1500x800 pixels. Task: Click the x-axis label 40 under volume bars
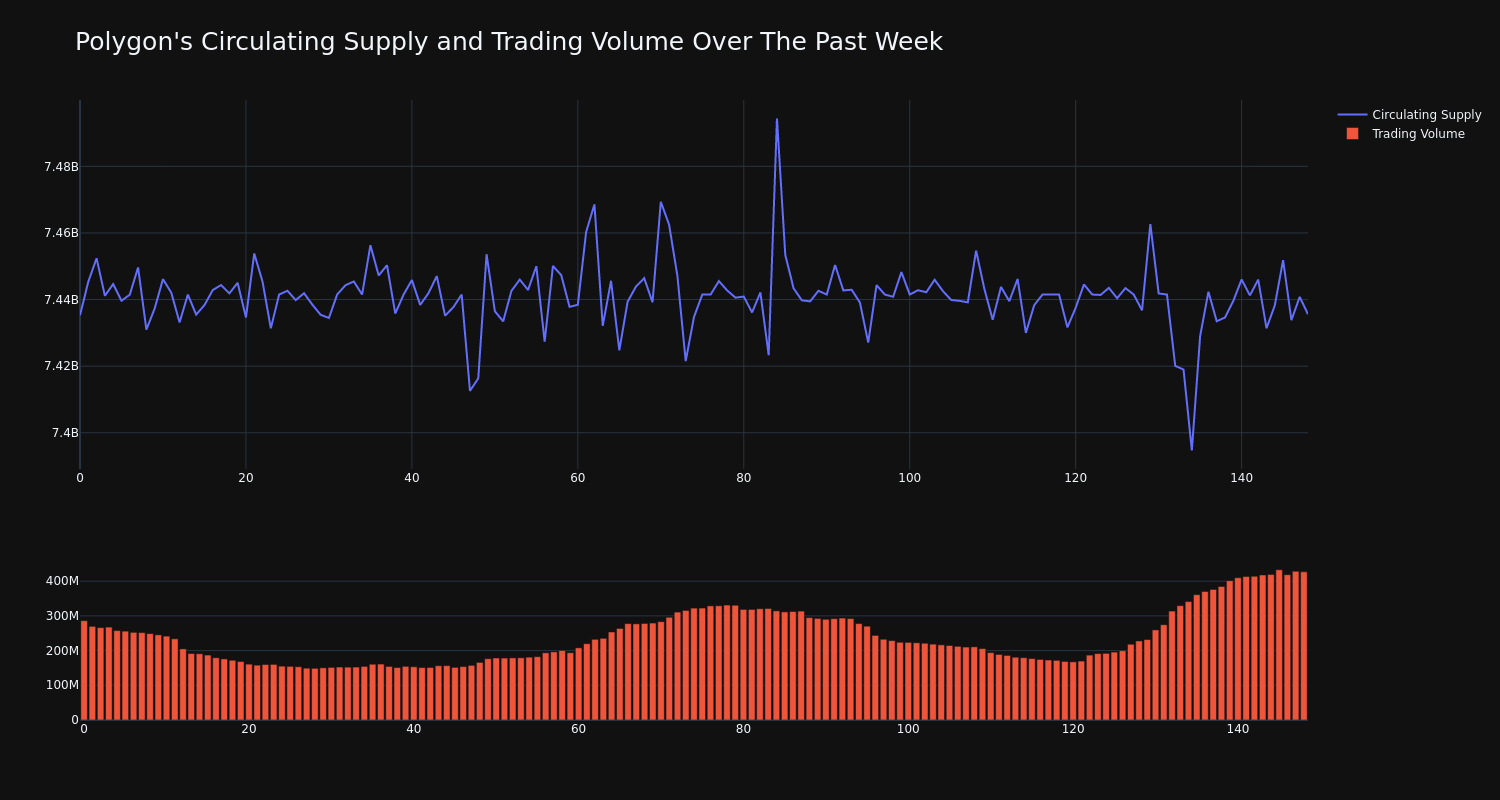pyautogui.click(x=414, y=729)
